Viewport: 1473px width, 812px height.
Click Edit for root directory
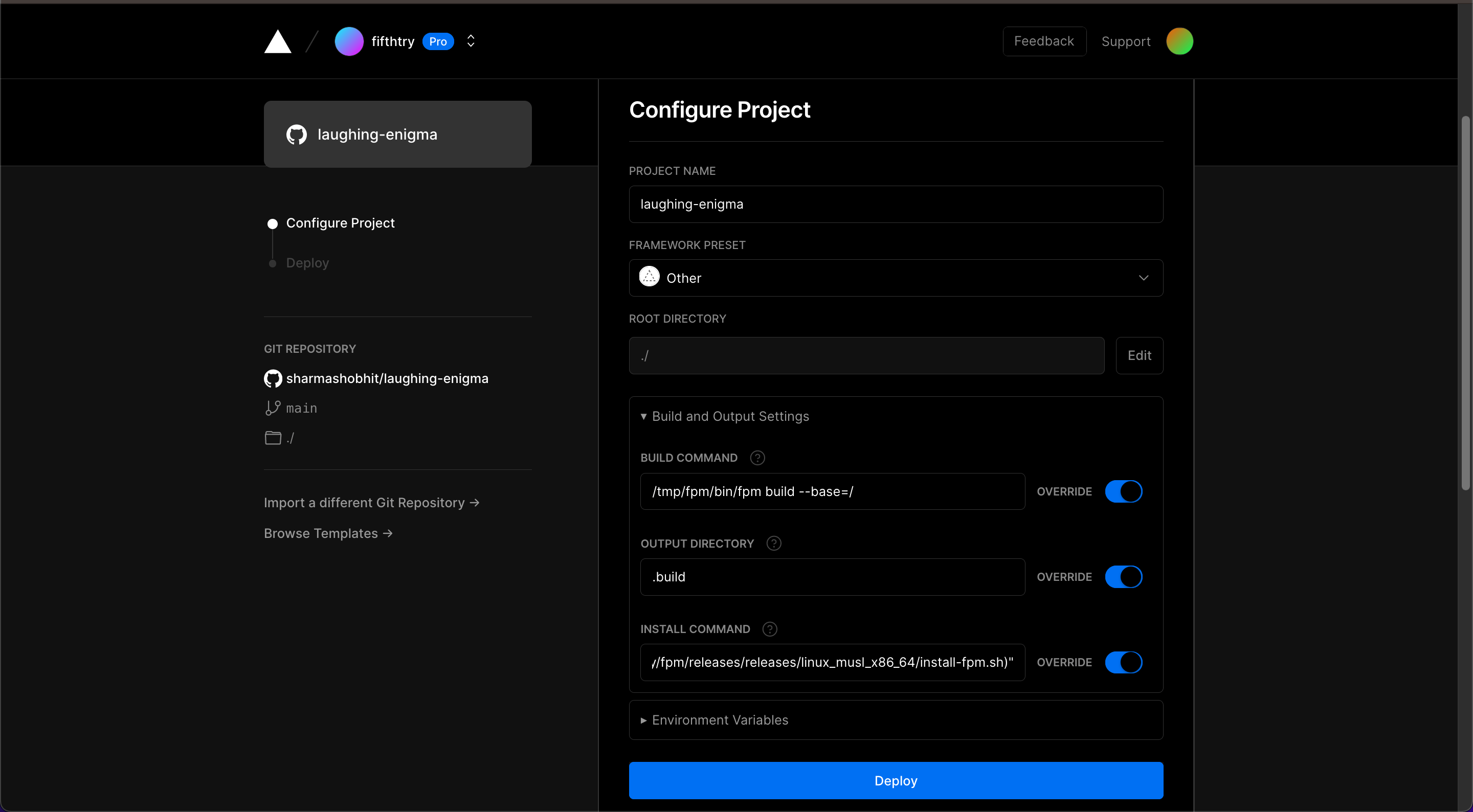point(1139,355)
